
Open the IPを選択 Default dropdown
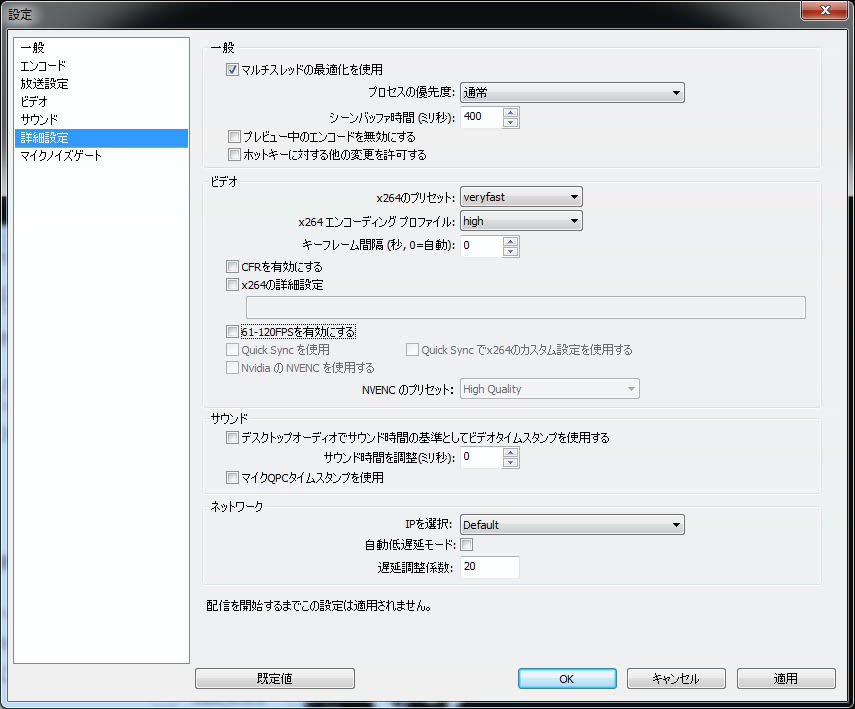pyautogui.click(x=572, y=525)
